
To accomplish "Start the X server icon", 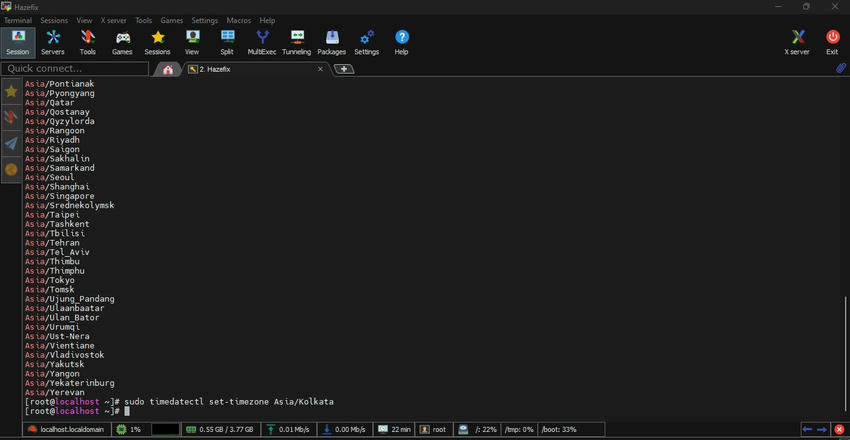I will 797,43.
